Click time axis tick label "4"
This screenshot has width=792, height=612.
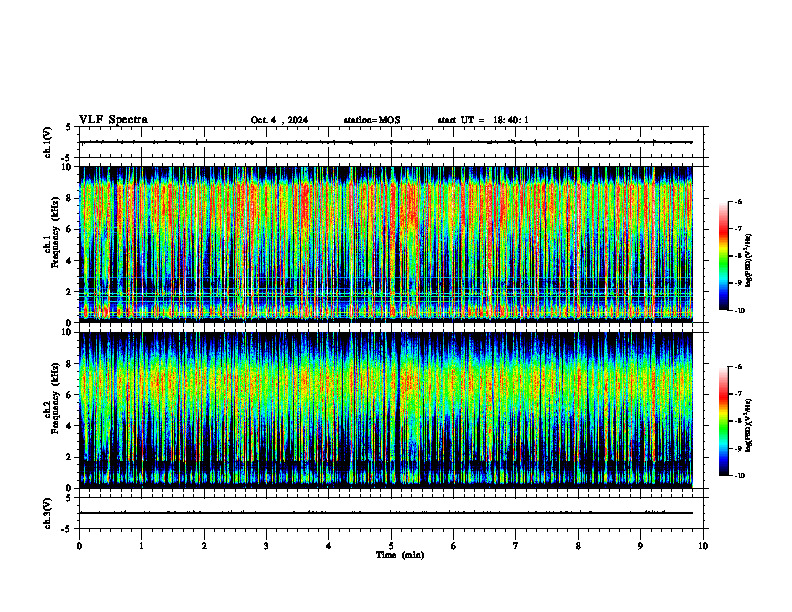(x=329, y=546)
